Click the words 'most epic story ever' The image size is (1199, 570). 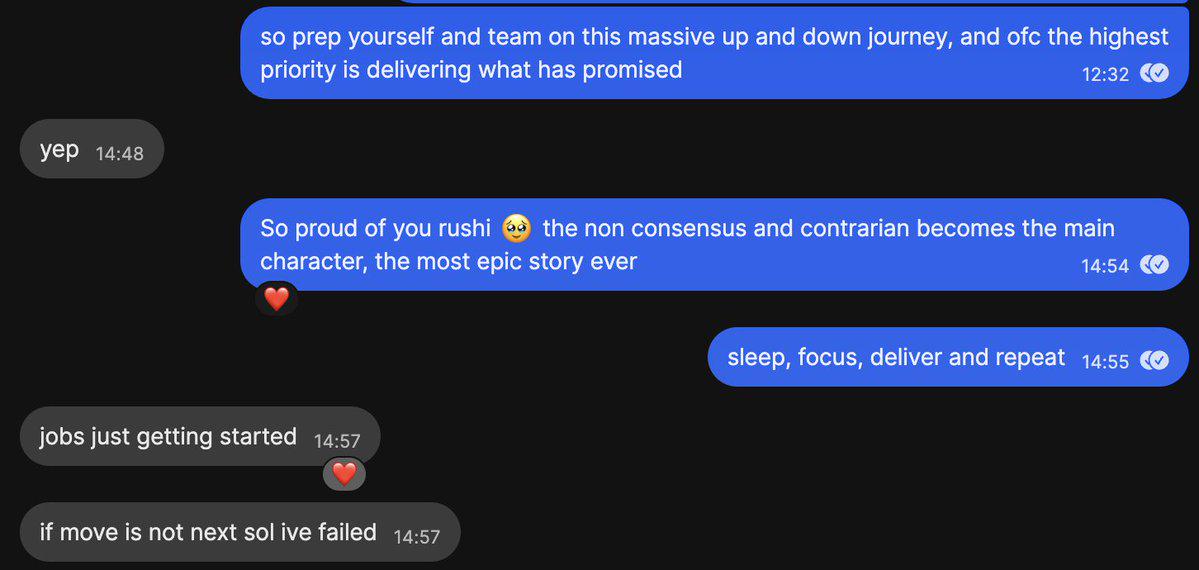[528, 262]
